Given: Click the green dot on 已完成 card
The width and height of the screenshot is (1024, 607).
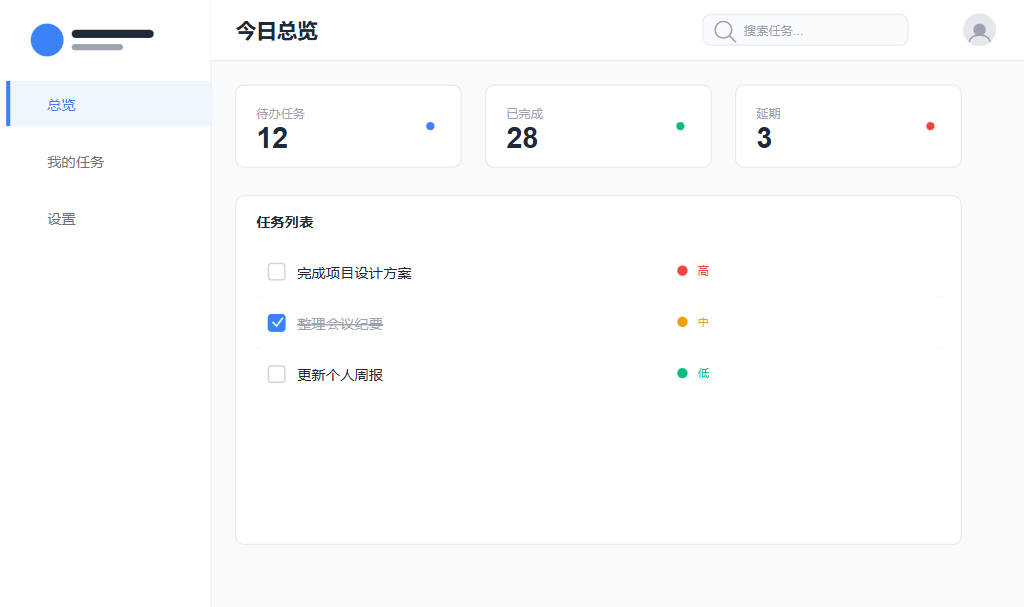Looking at the screenshot, I should click(x=680, y=125).
